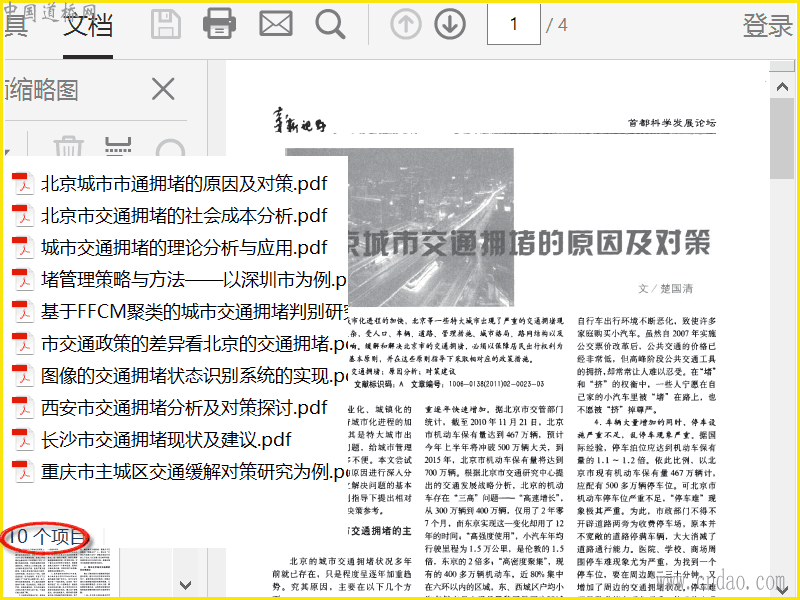Switch to the 文档 tab
800x600 pixels.
point(88,26)
